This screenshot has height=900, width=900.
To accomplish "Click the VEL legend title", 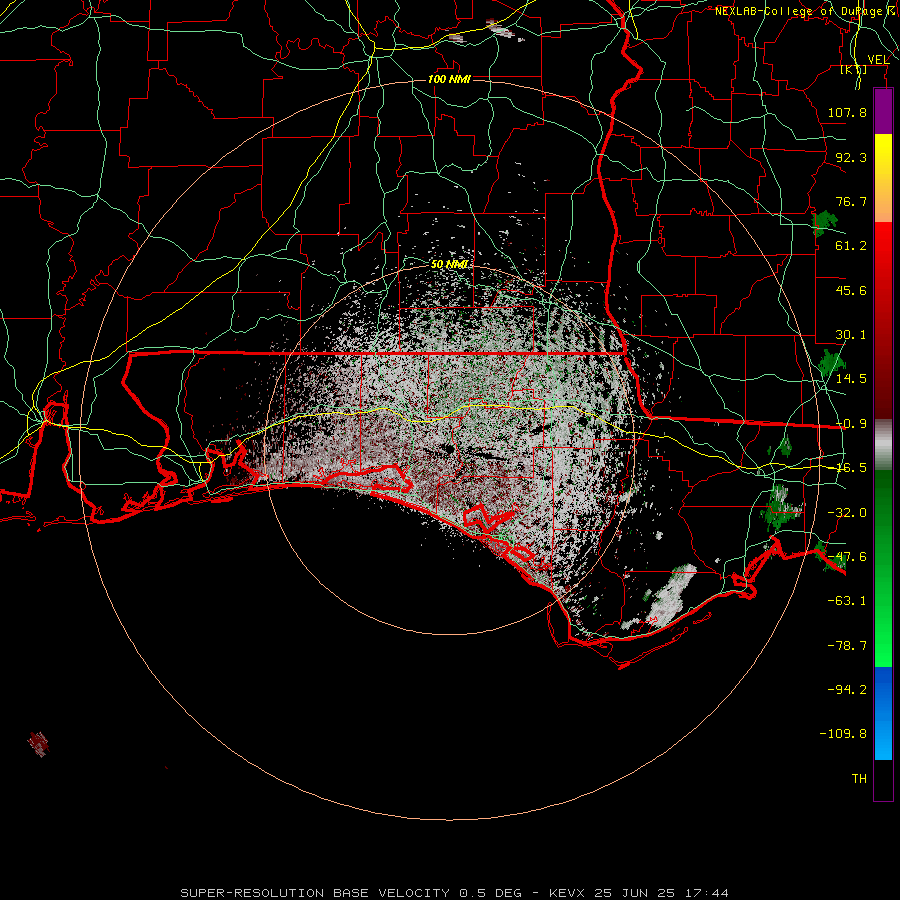I will pyautogui.click(x=879, y=60).
